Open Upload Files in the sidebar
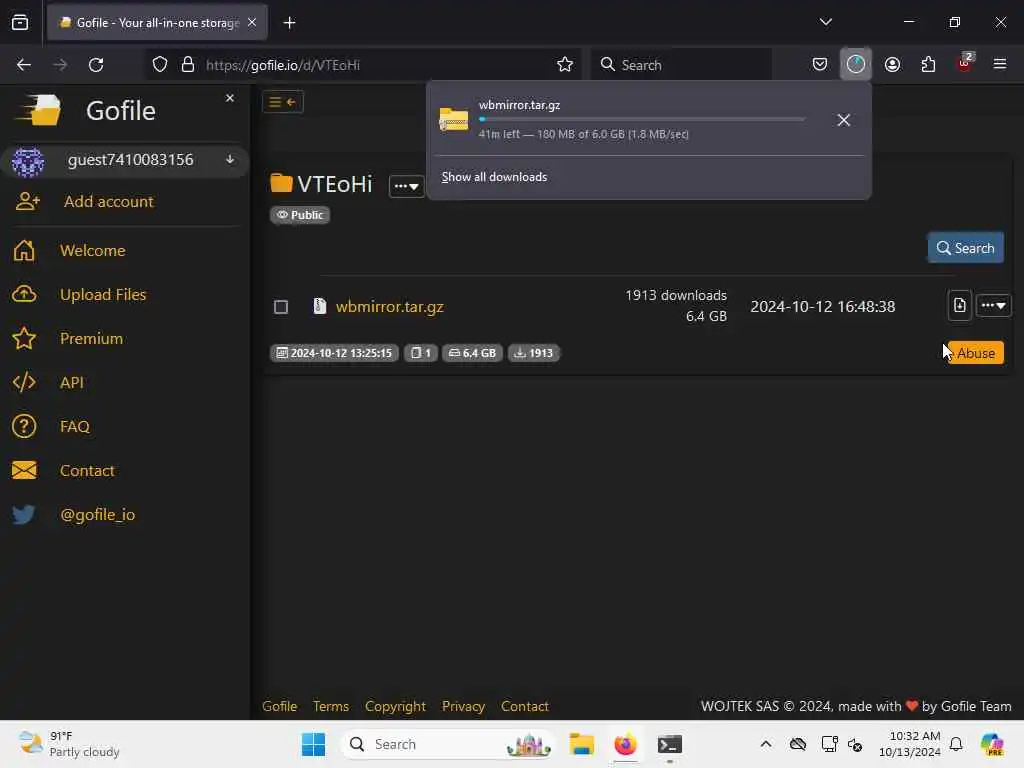1024x768 pixels. (x=103, y=295)
